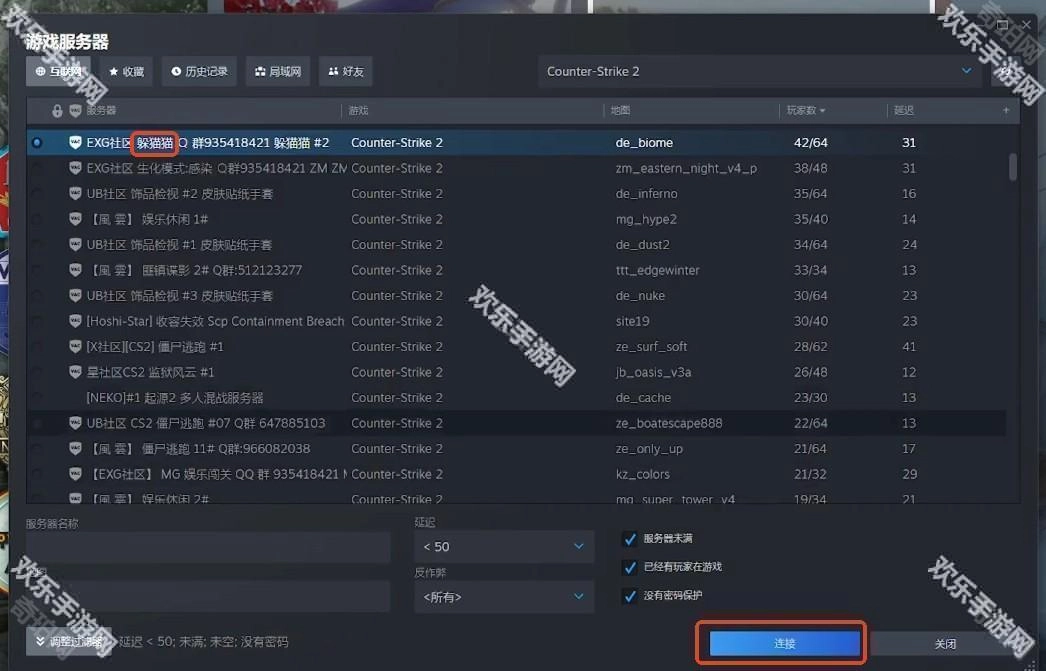Click VAC shield icon on jb_oasis_v3a row
This screenshot has width=1046, height=671.
point(75,372)
